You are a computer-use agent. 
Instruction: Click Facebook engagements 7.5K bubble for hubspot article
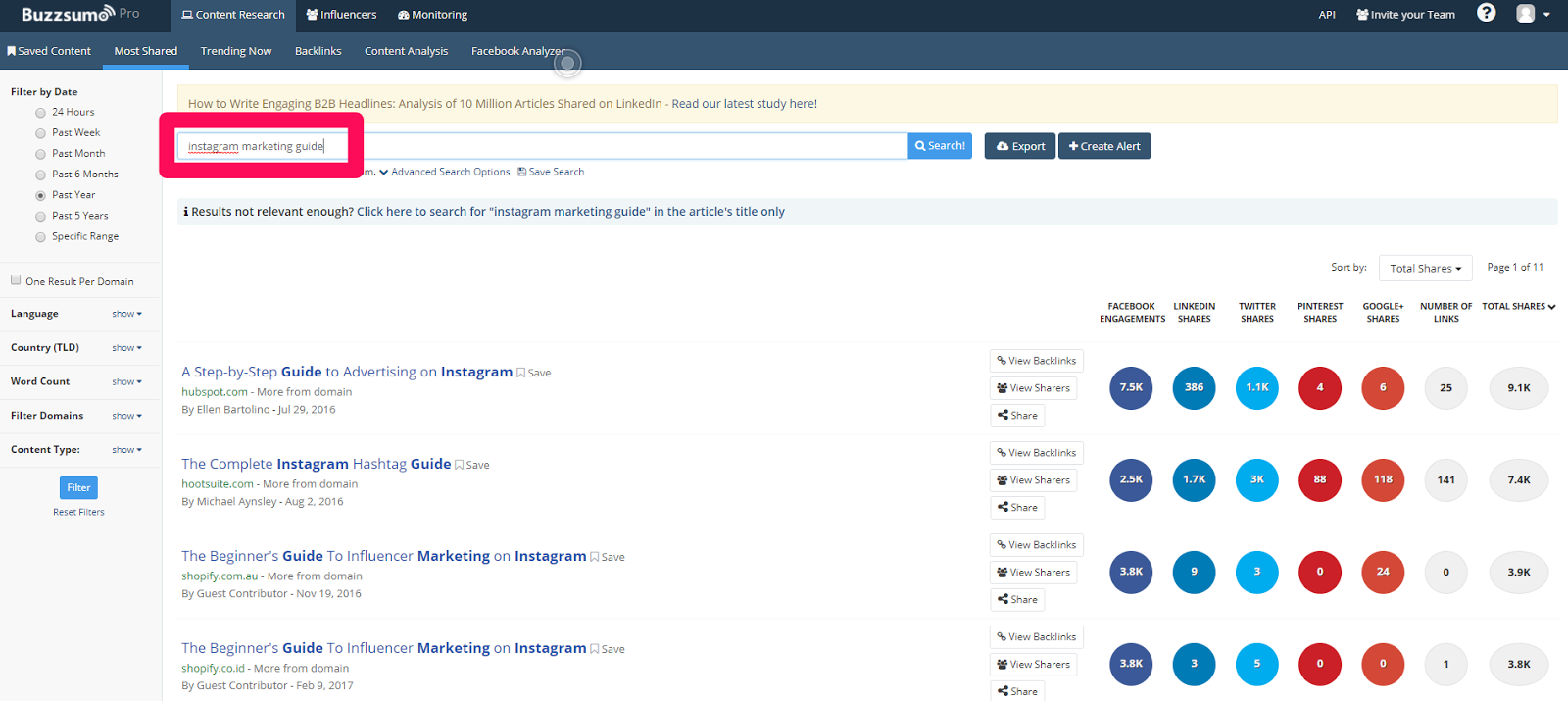tap(1131, 387)
